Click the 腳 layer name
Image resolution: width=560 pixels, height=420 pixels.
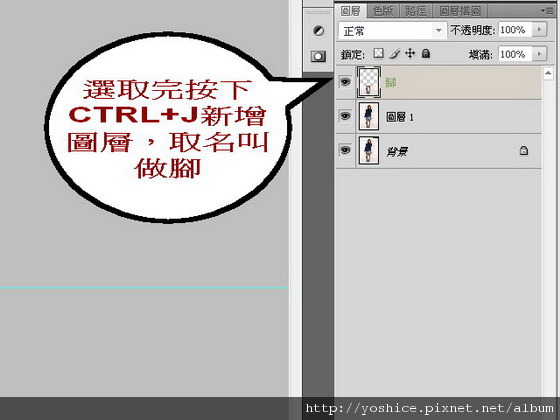tap(391, 83)
